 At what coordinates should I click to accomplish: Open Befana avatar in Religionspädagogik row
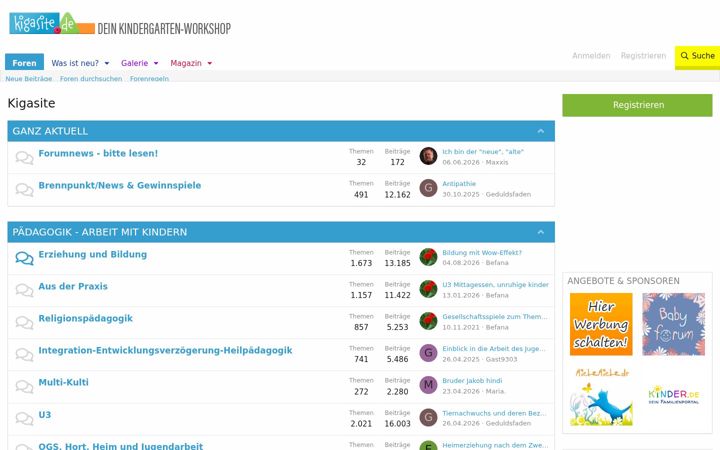428,321
